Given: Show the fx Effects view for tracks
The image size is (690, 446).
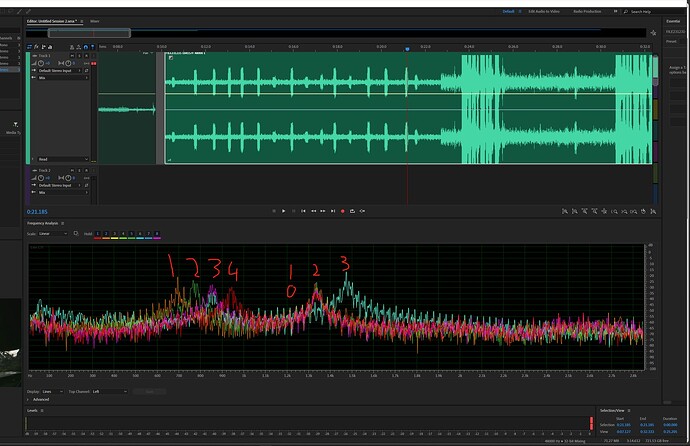Looking at the screenshot, I should [36, 47].
